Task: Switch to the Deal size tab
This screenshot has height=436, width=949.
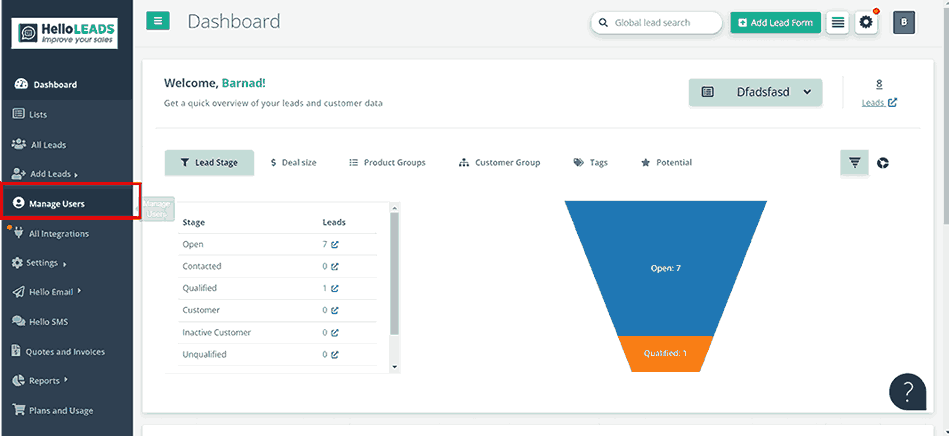Action: 293,162
